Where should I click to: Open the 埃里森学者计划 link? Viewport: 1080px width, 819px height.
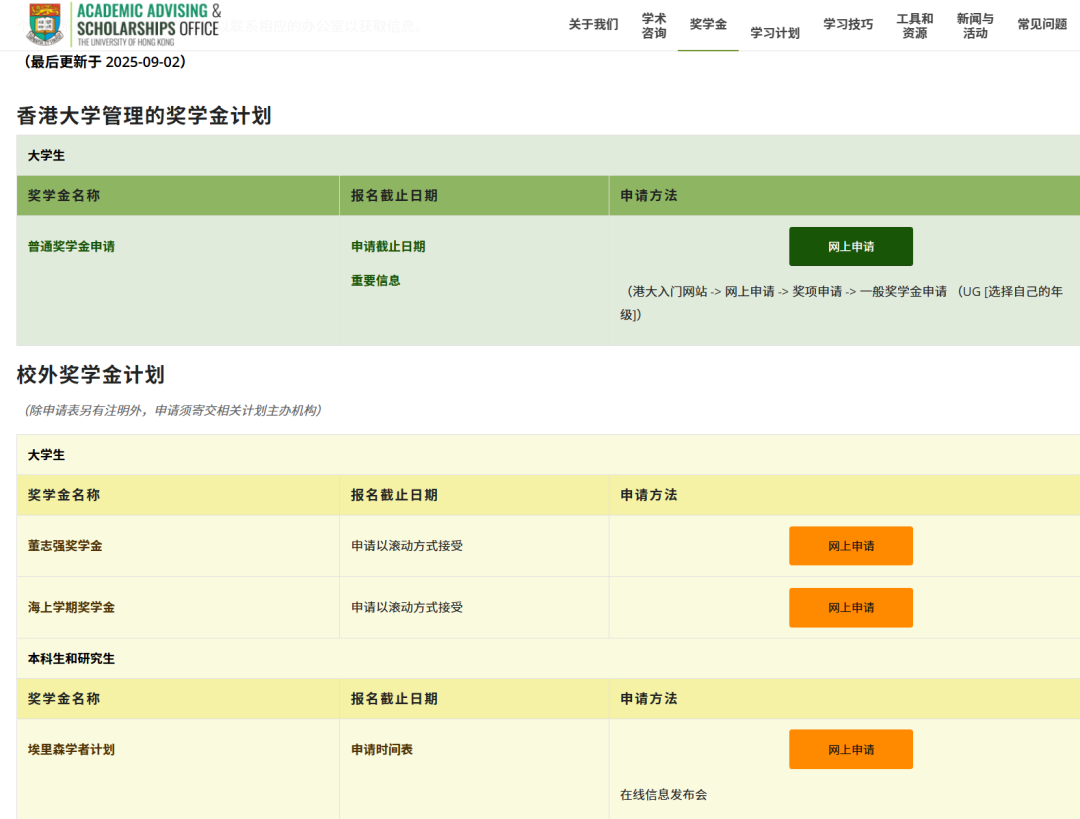[x=71, y=749]
